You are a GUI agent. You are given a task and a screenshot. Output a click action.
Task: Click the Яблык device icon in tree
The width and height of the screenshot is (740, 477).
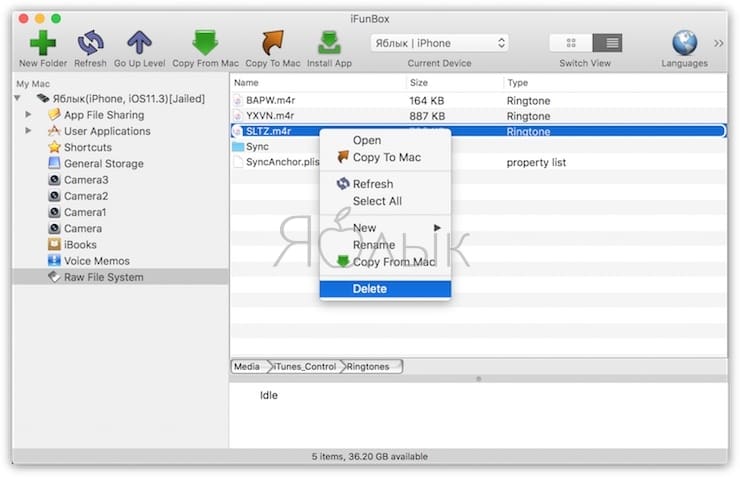coord(43,98)
